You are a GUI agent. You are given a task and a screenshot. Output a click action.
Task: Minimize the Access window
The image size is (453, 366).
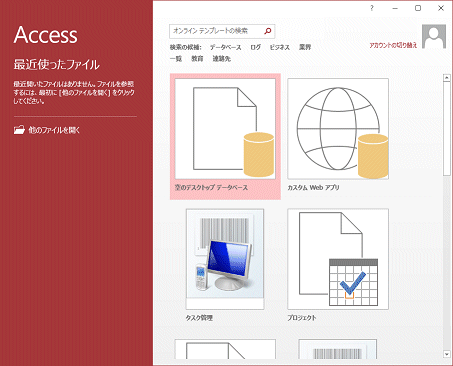395,8
